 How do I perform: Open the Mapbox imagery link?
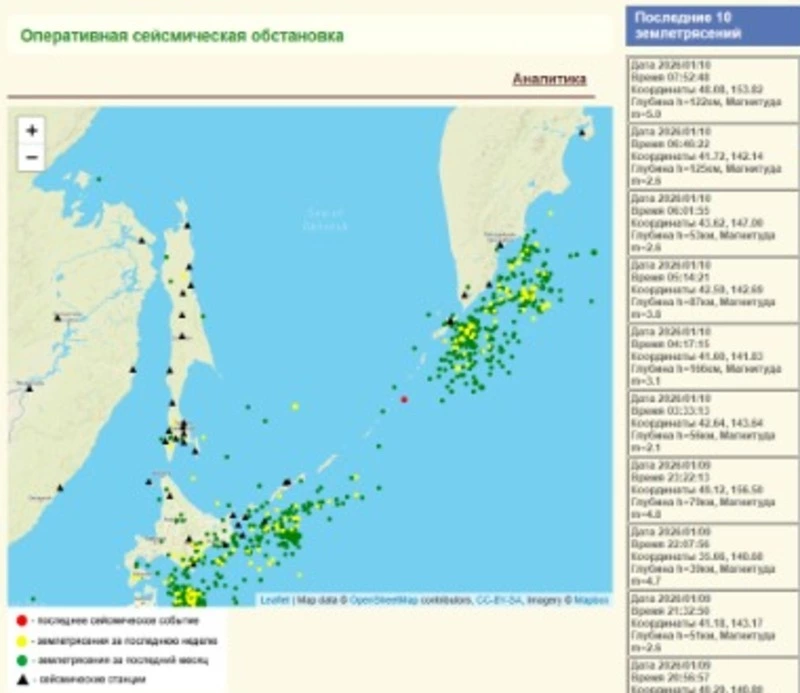coord(589,600)
